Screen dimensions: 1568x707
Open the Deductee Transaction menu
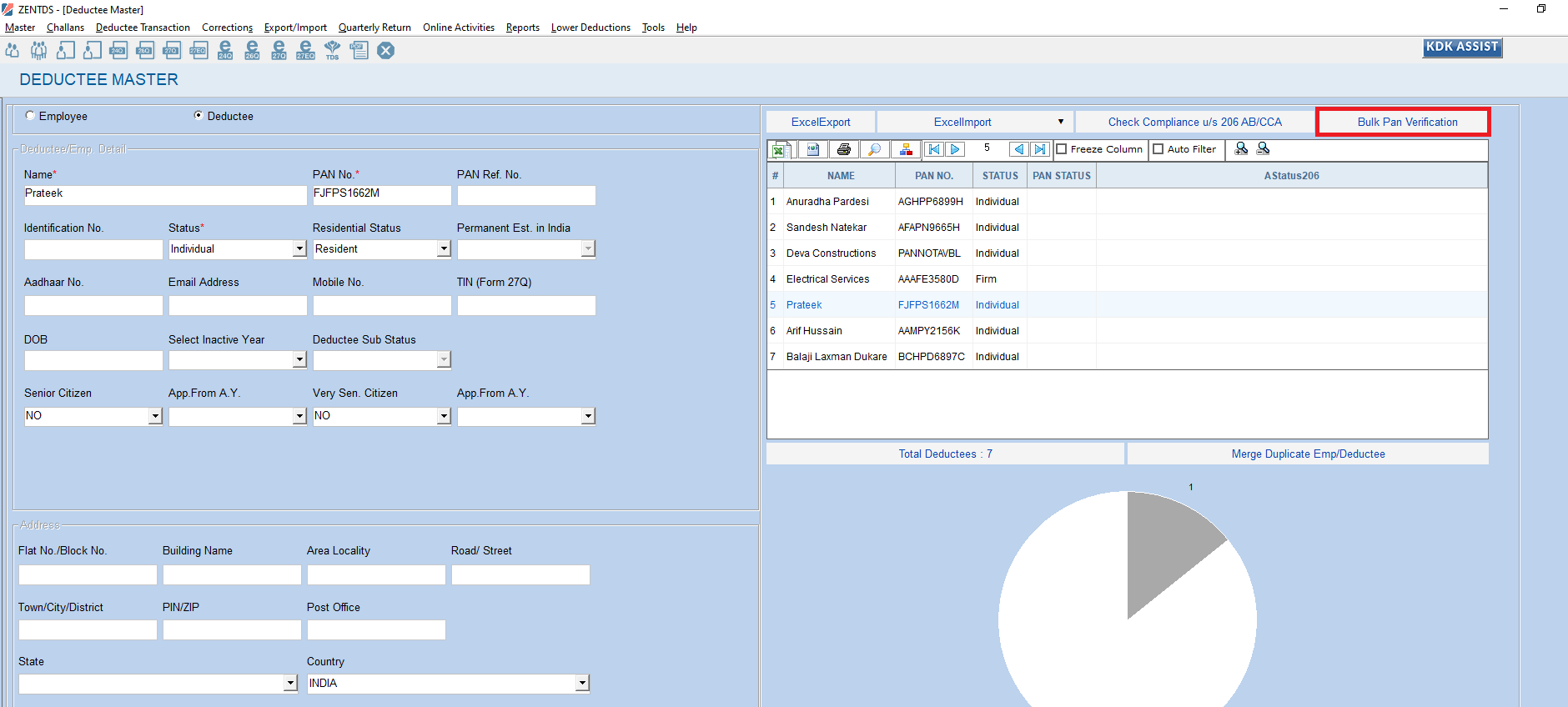(143, 28)
